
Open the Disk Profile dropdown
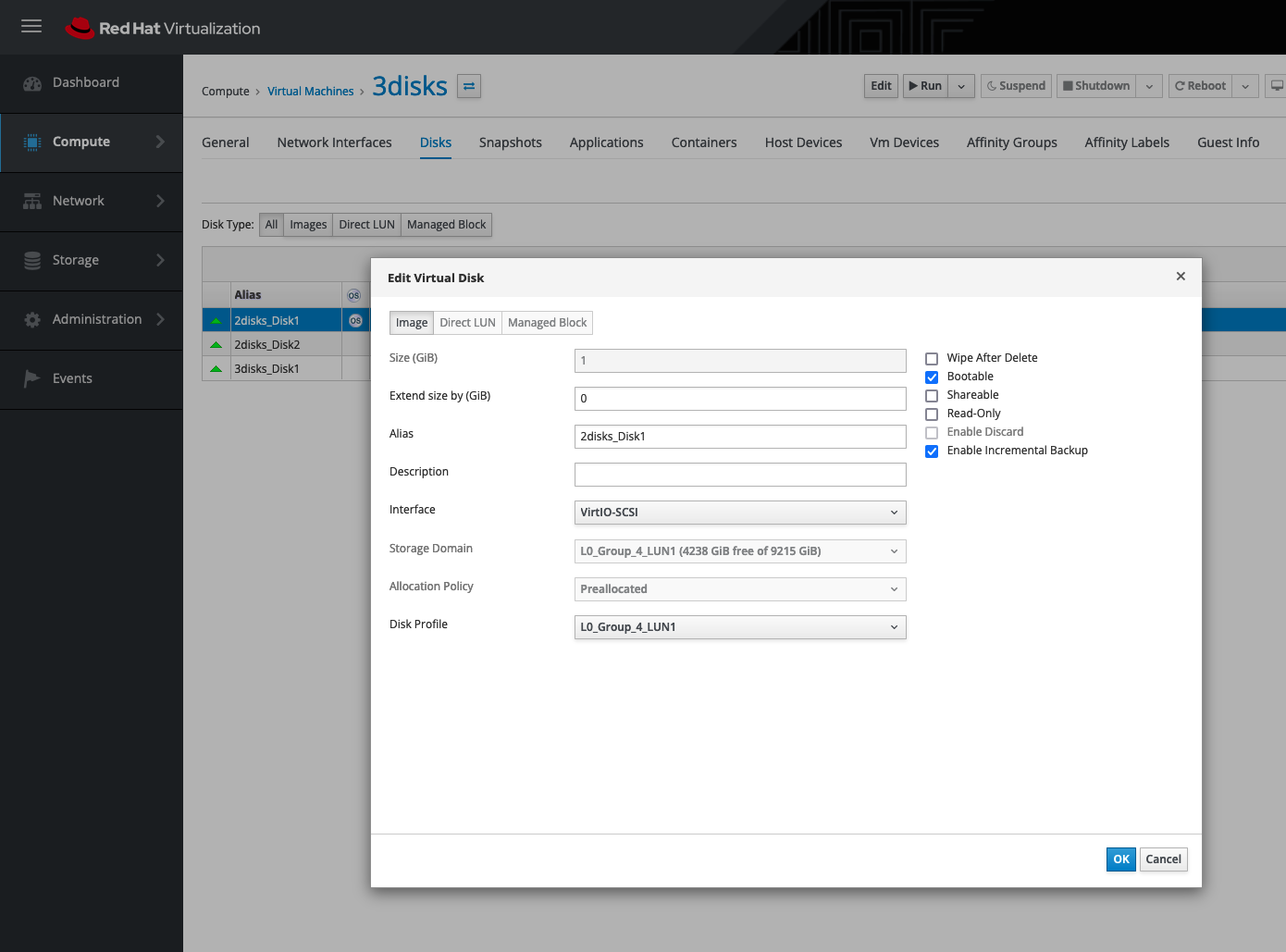click(x=739, y=627)
